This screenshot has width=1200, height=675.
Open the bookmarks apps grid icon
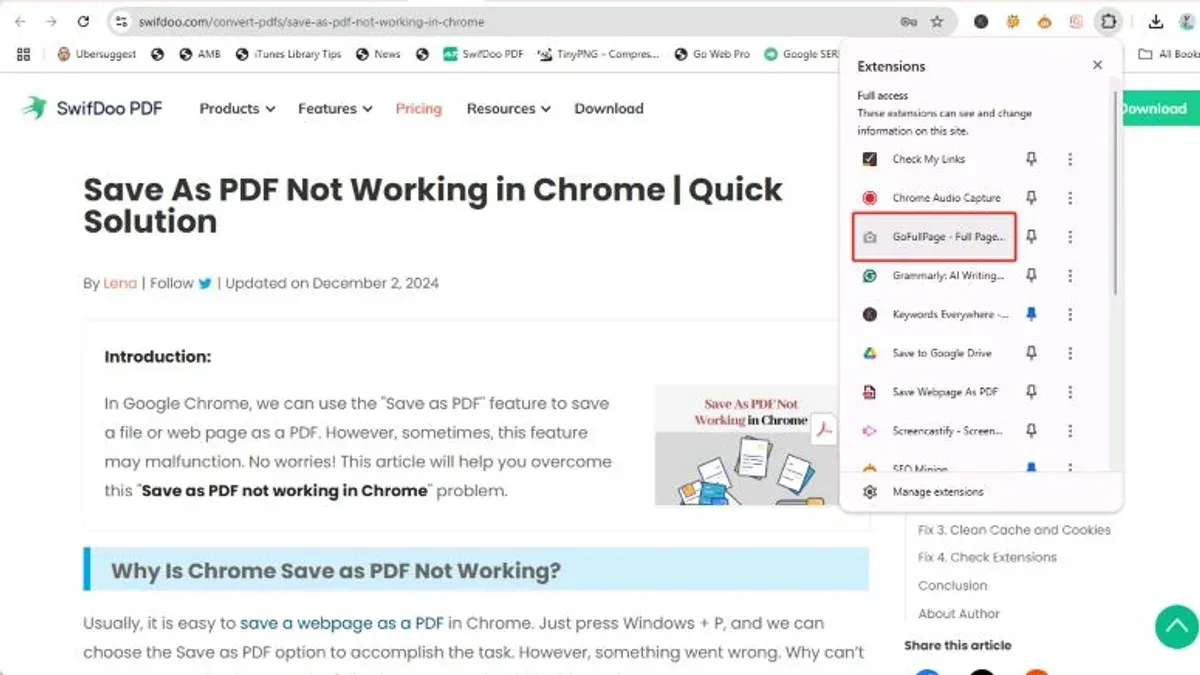(24, 54)
